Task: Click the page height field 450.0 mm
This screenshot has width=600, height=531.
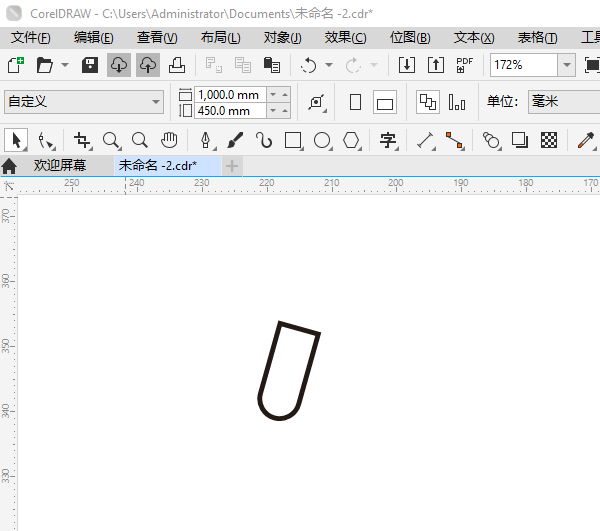Action: click(x=230, y=111)
